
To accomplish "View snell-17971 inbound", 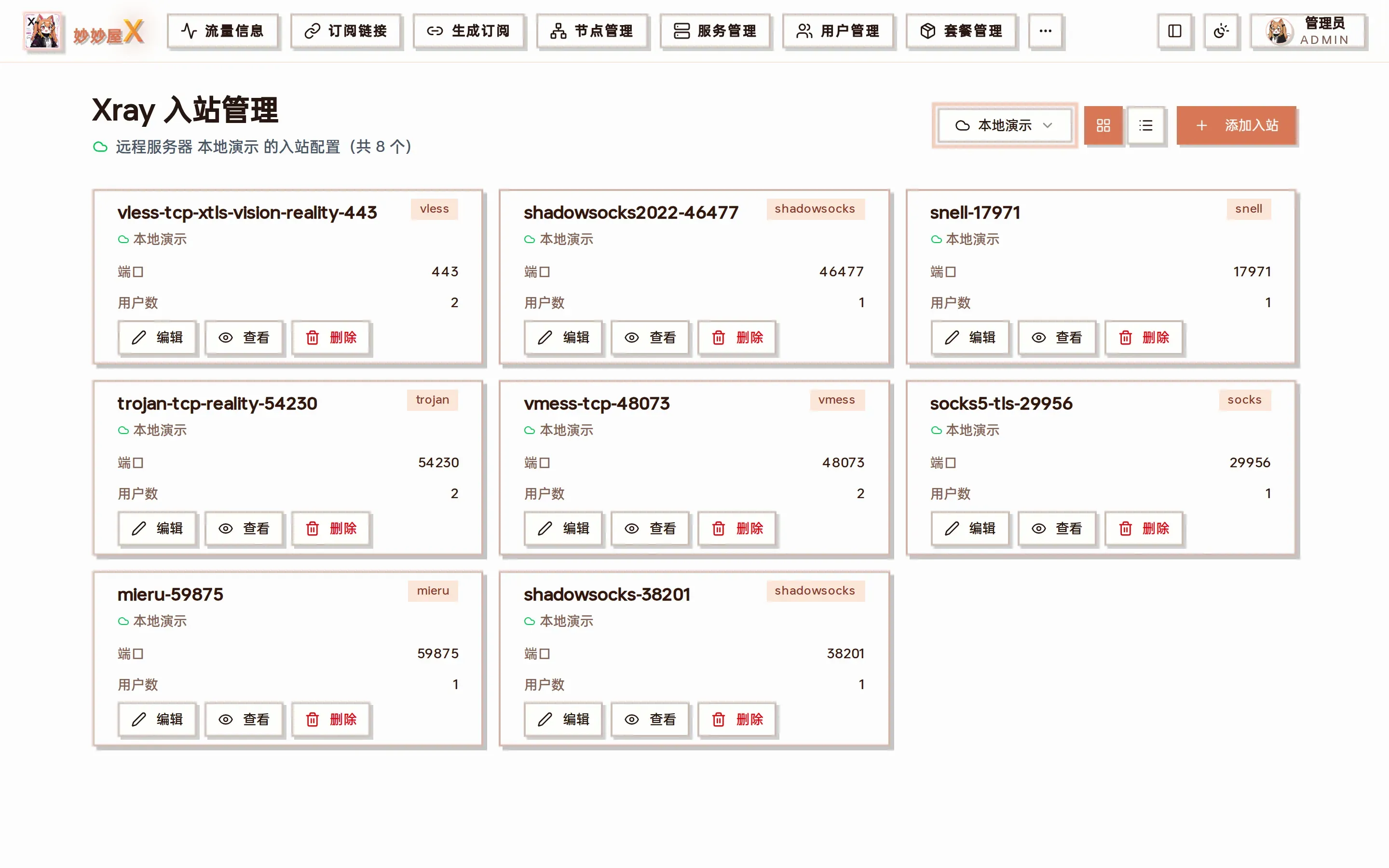I will click(1057, 338).
